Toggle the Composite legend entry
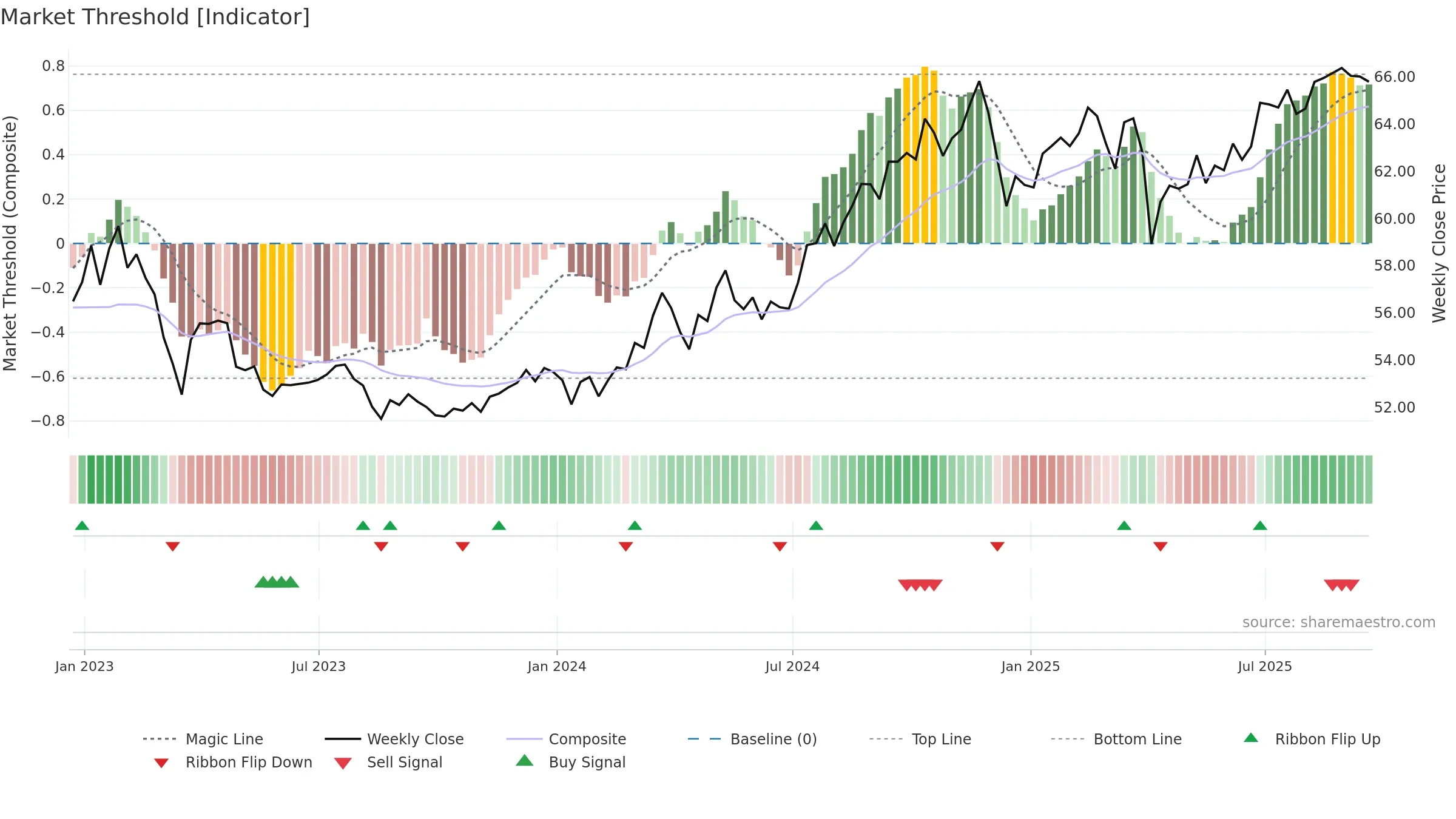Viewport: 1456px width, 819px height. [566, 739]
